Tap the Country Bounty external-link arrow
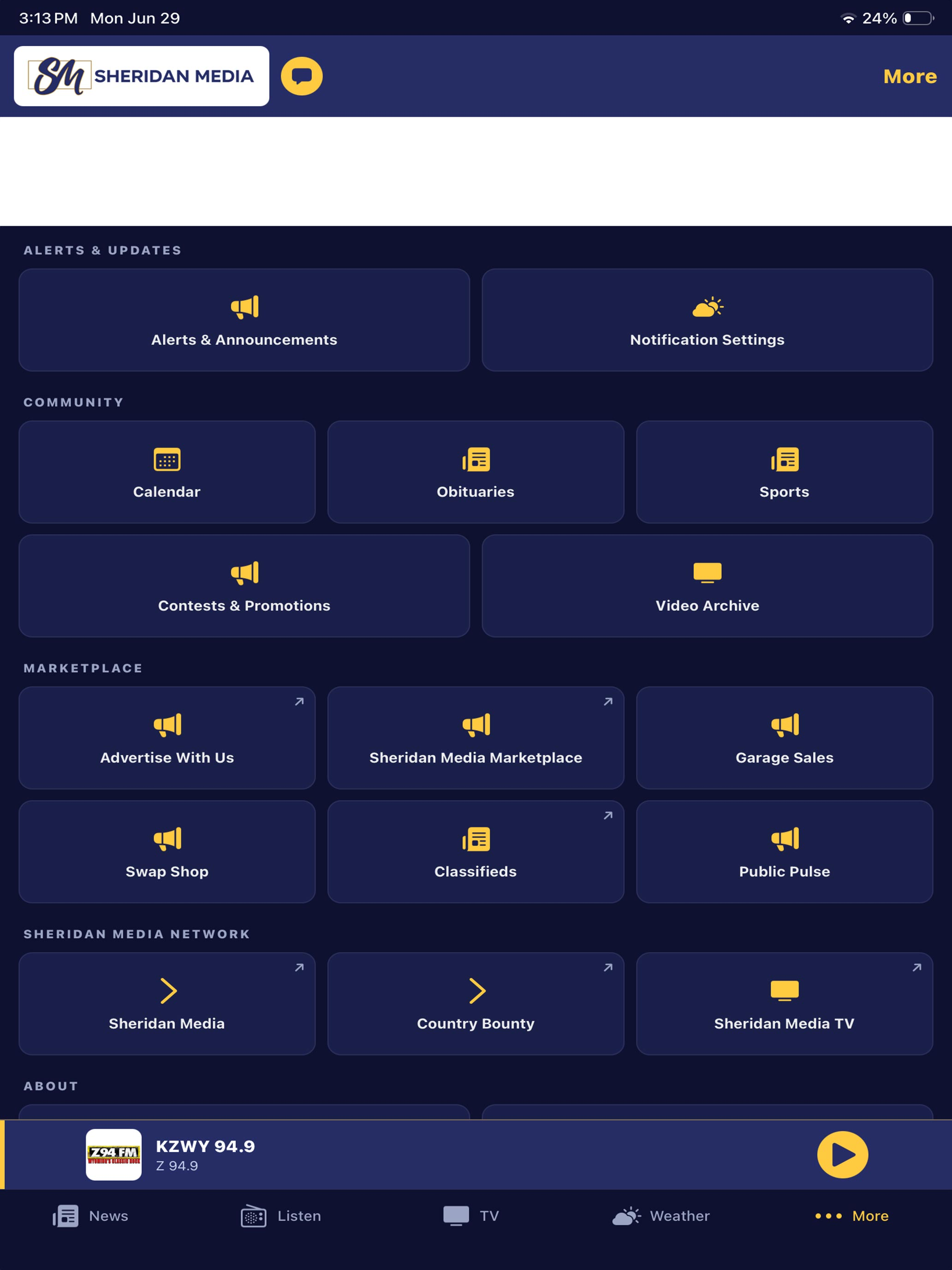952x1270 pixels. click(608, 967)
